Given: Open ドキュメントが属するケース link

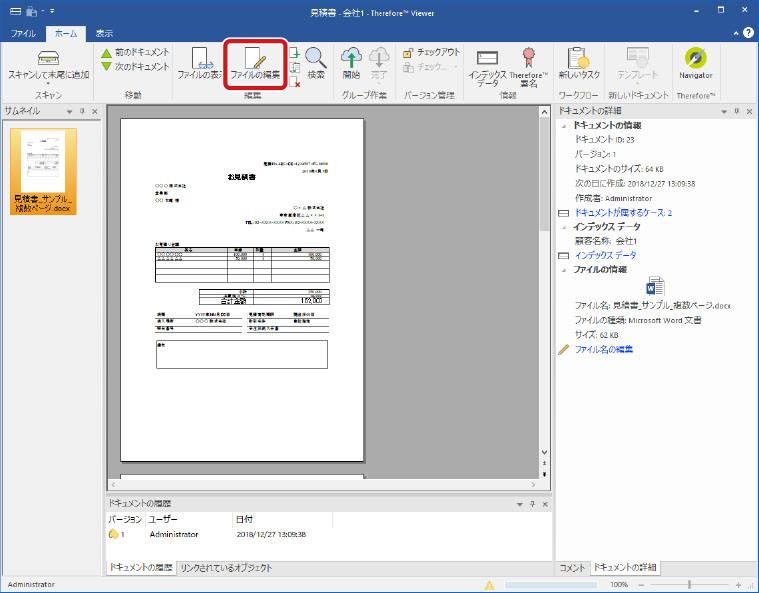Looking at the screenshot, I should click(x=623, y=213).
